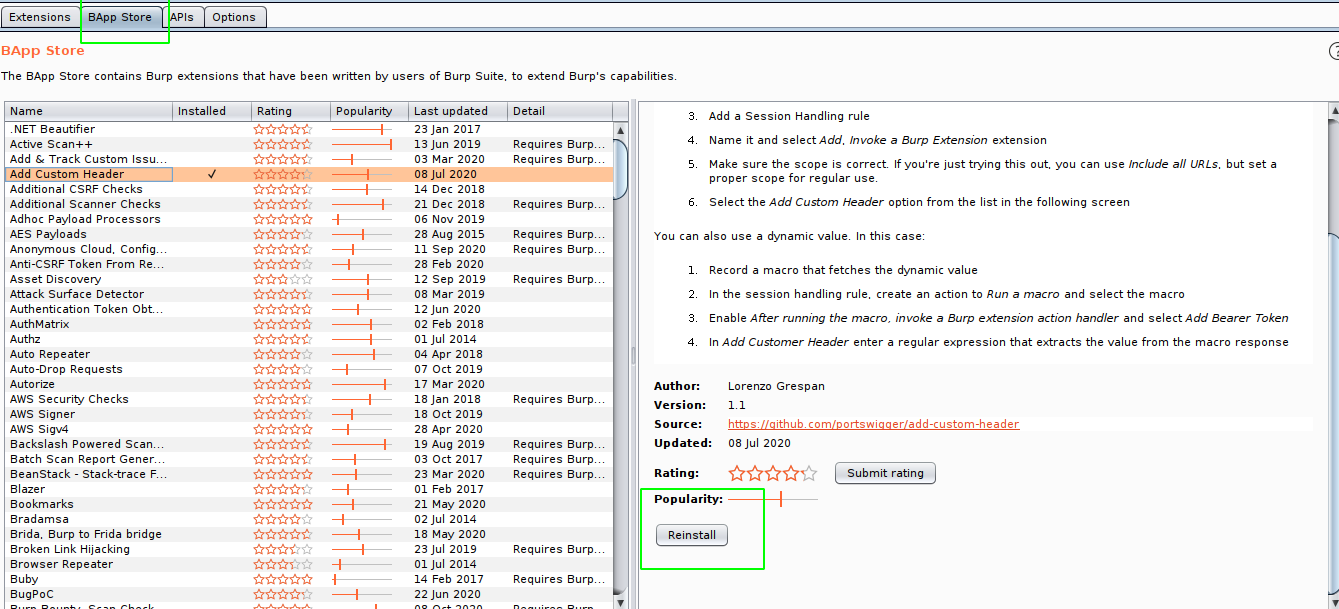1339x609 pixels.
Task: Open the APIs tab
Action: click(x=182, y=17)
